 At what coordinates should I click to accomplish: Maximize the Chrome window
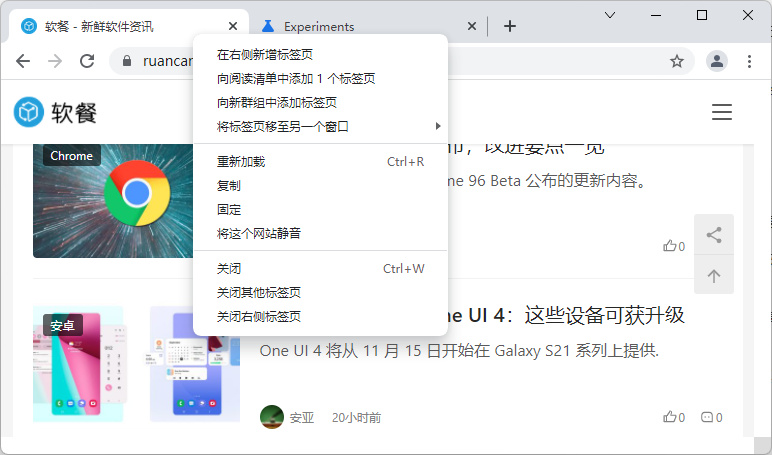point(702,15)
